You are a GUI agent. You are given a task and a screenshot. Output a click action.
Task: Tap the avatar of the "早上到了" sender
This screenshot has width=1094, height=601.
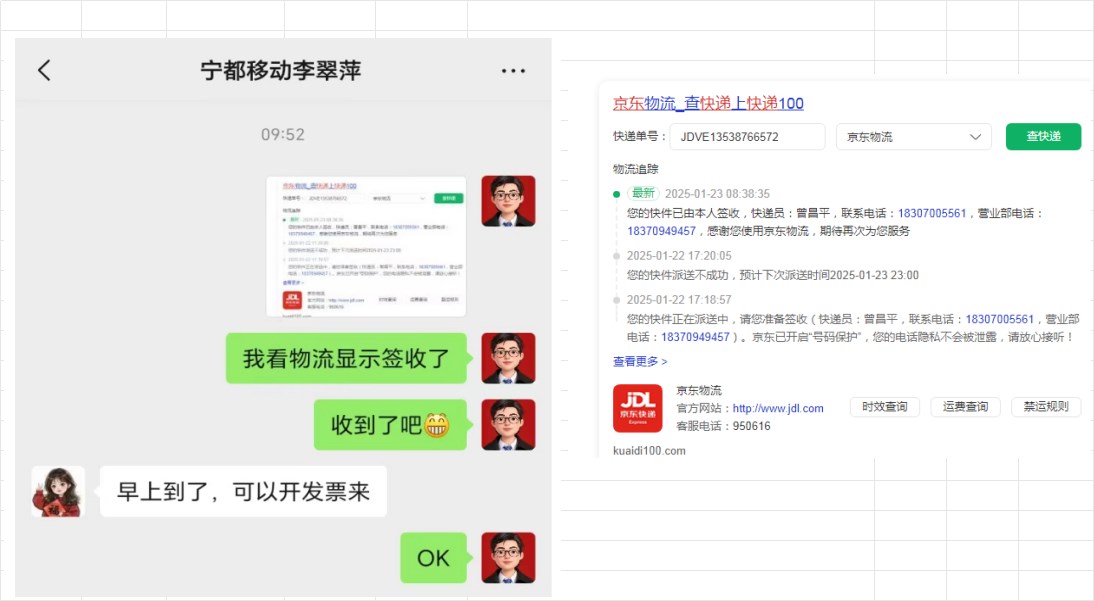point(58,491)
